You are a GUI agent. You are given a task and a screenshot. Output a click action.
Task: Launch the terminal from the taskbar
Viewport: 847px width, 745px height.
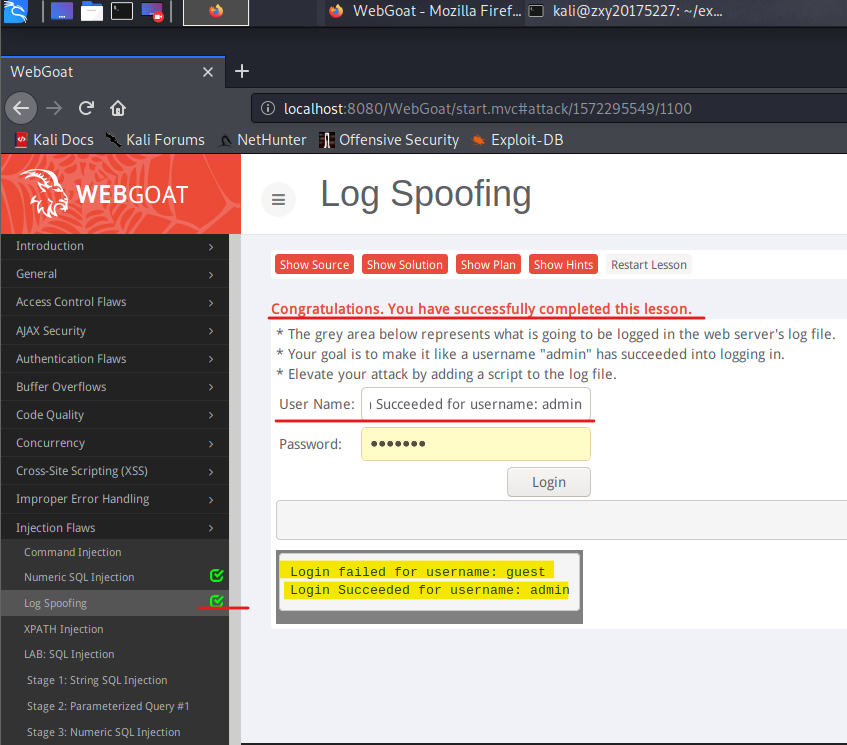(x=122, y=11)
